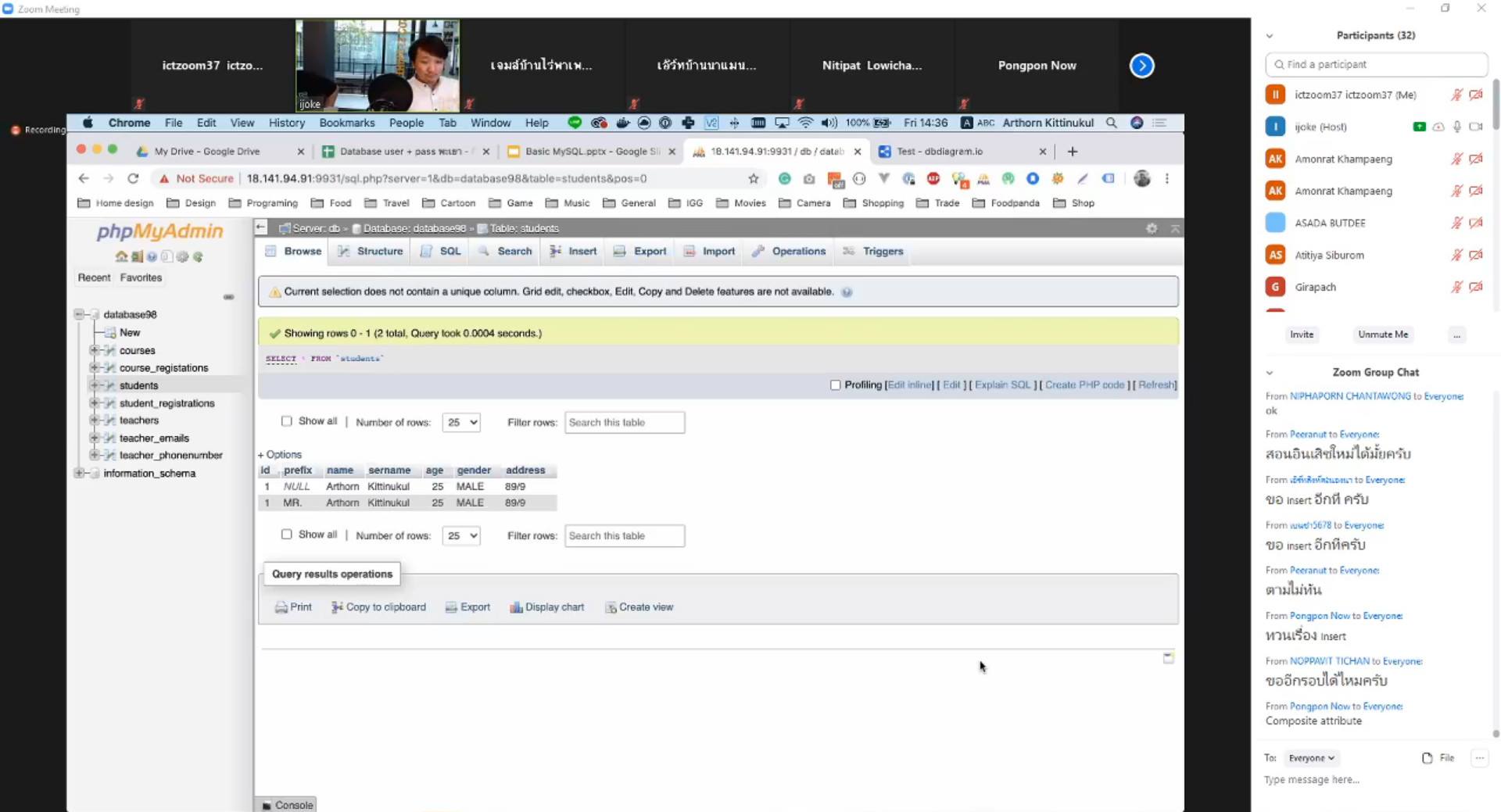The image size is (1501, 812).
Task: Open Chrome profile avatar icon
Action: (1141, 178)
